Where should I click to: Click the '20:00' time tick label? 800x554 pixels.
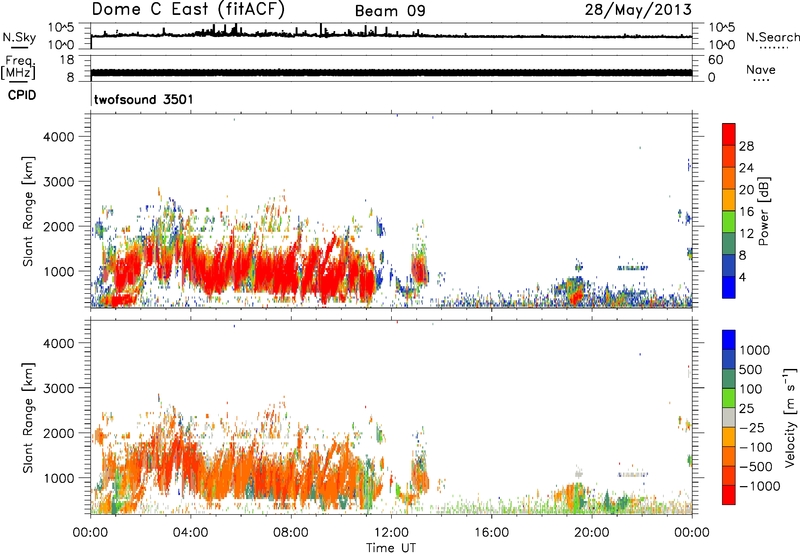pos(591,533)
